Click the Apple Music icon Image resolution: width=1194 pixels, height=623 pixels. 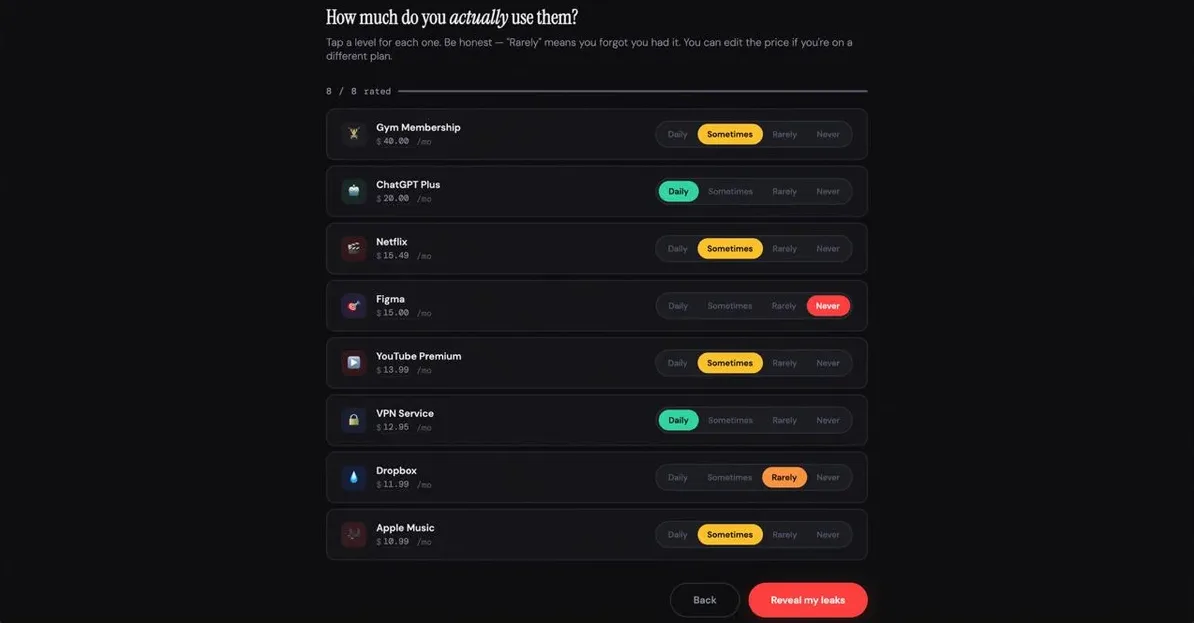click(x=353, y=533)
